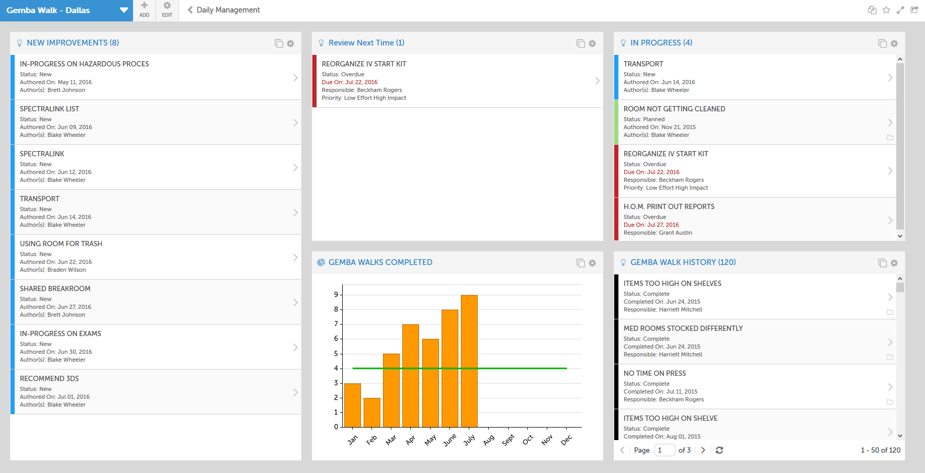Click the Review Next Time (1) title

pos(366,43)
